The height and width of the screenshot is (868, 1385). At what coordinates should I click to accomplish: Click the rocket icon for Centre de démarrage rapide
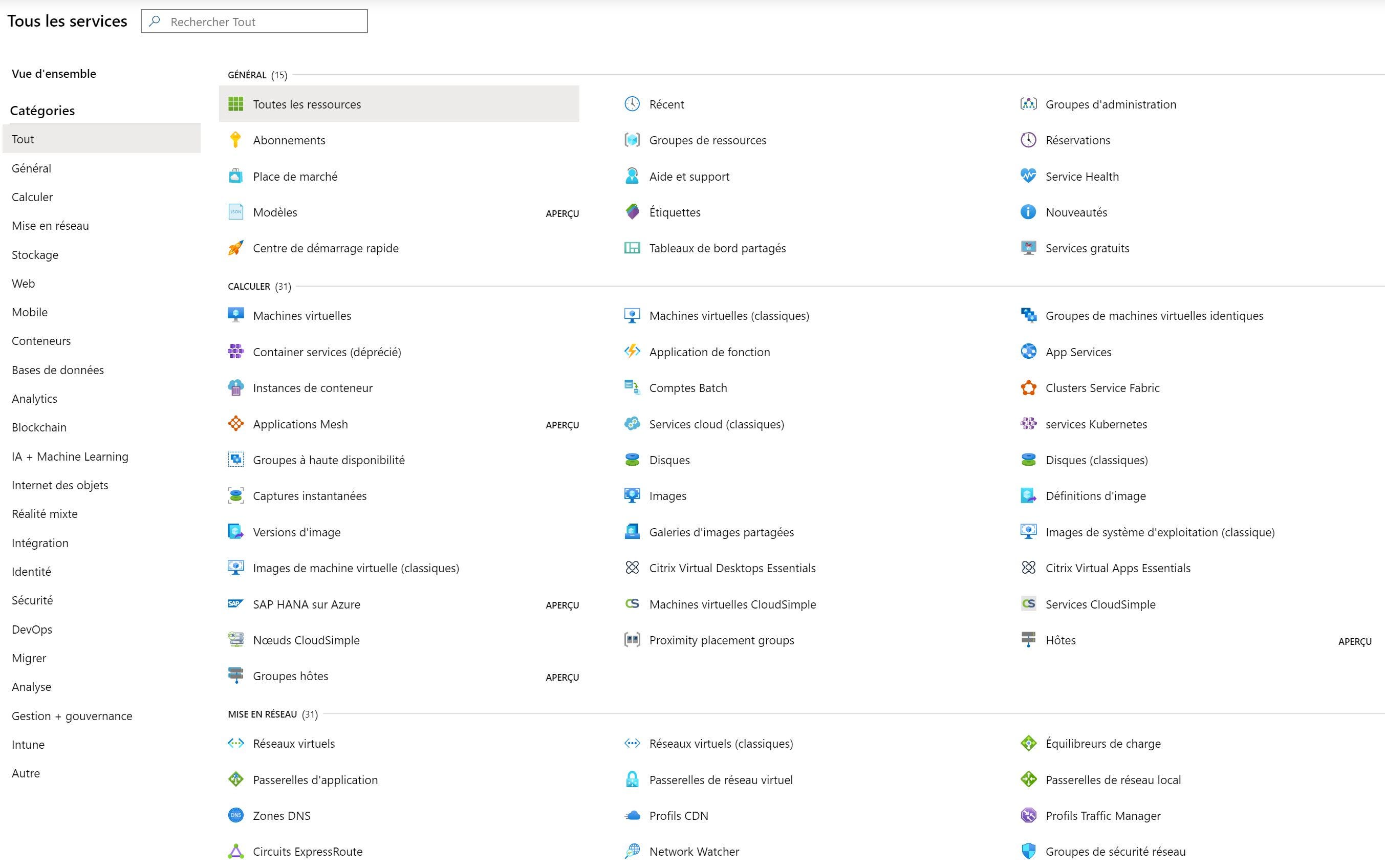tap(235, 248)
